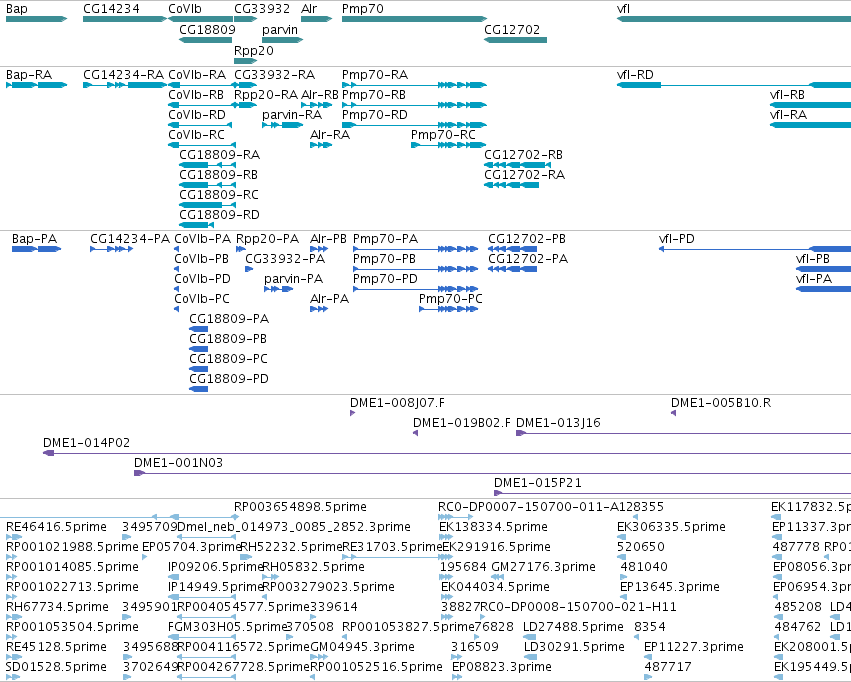Select the DME1-001N03 clone label

[x=179, y=463]
